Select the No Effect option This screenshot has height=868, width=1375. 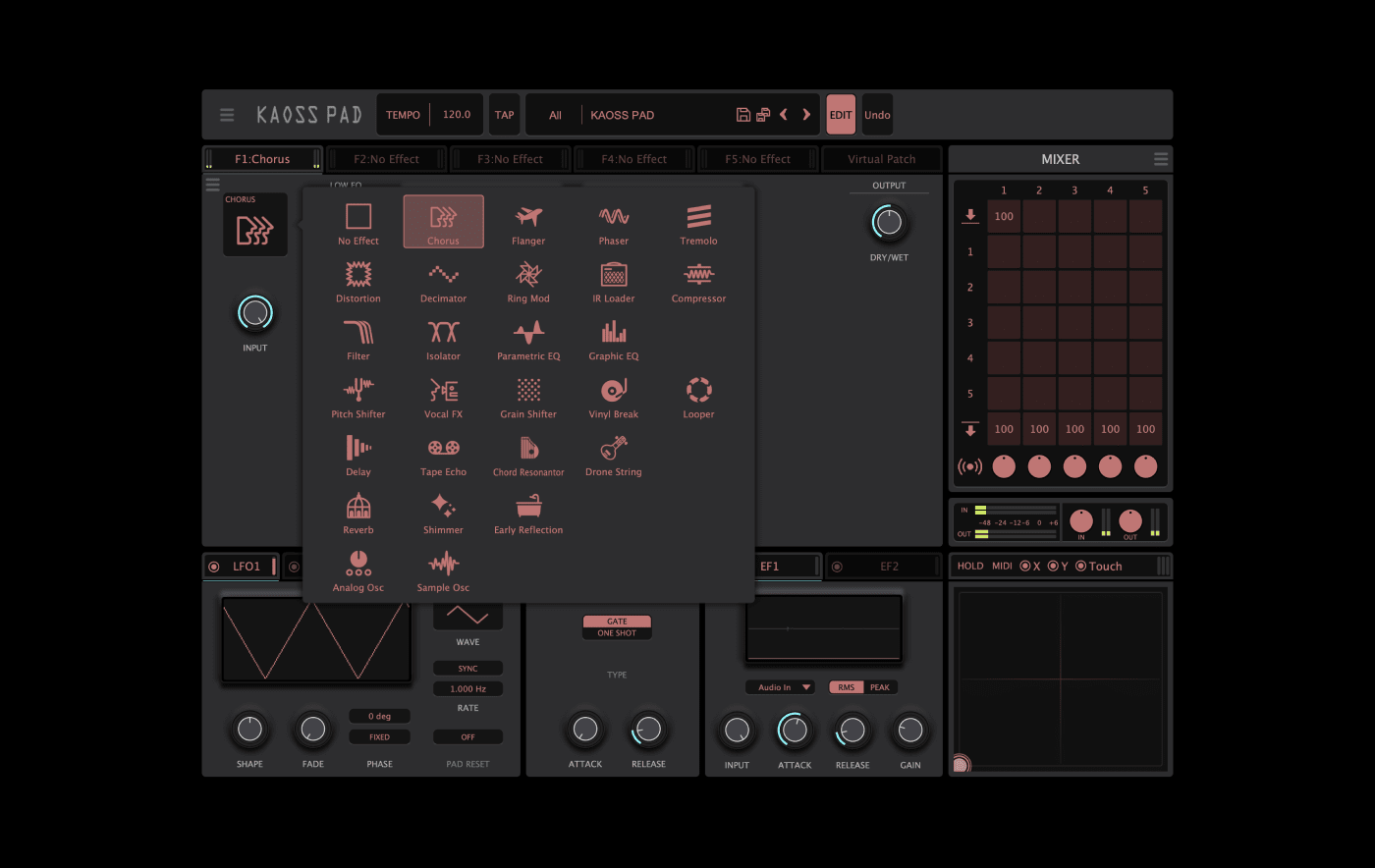[x=357, y=222]
